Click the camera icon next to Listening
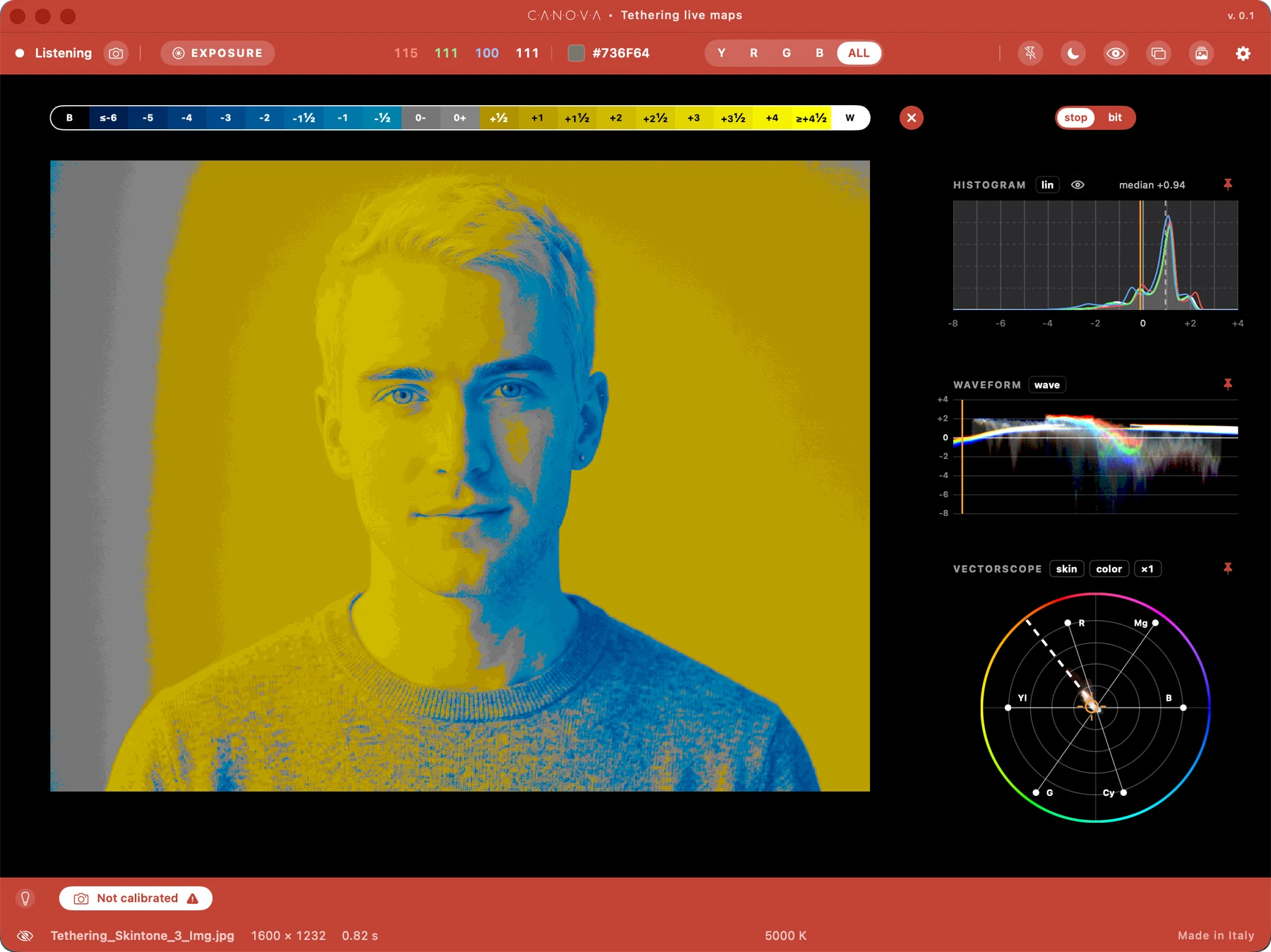This screenshot has width=1271, height=952. pos(116,53)
